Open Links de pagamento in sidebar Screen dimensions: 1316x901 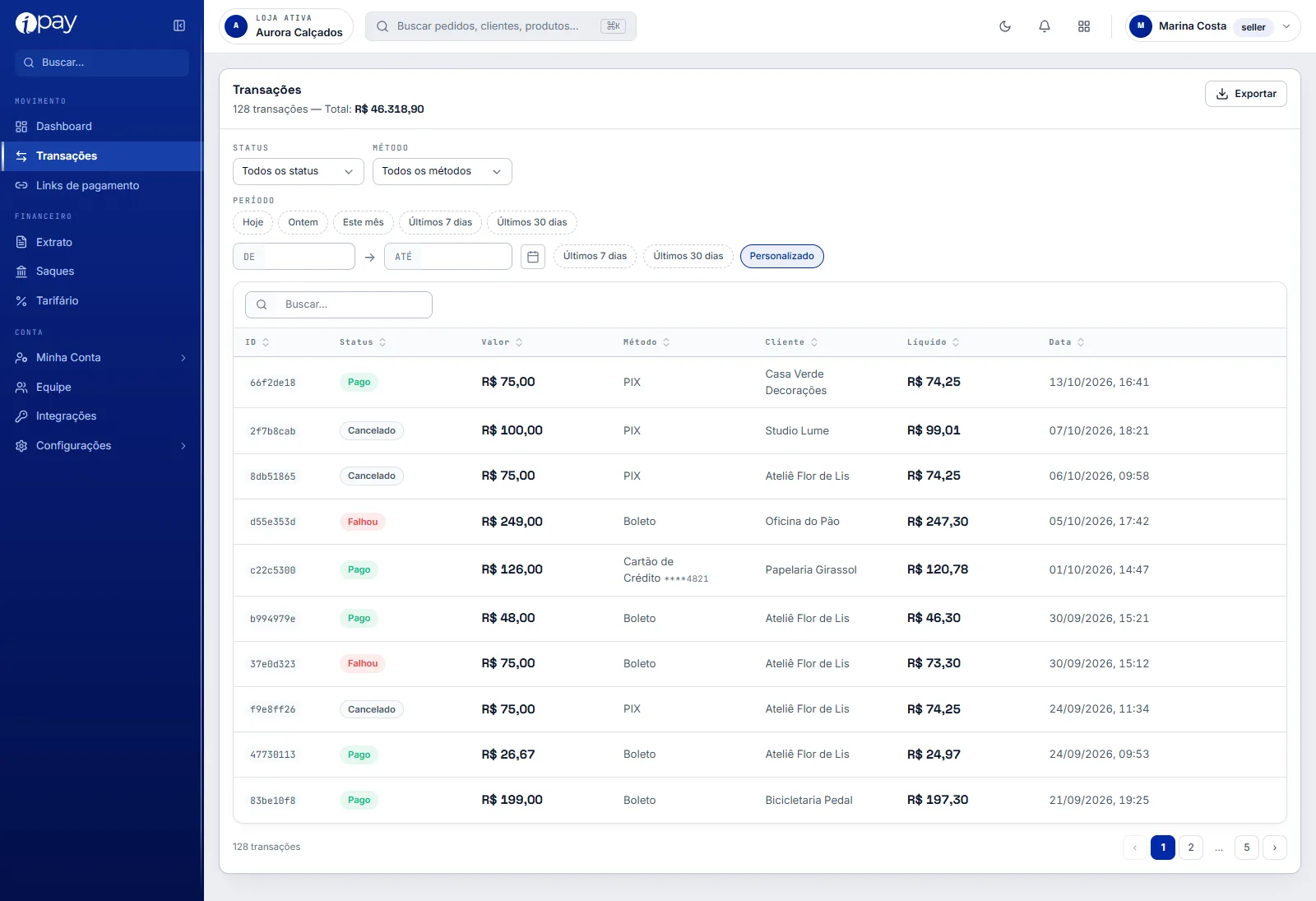[x=102, y=186]
